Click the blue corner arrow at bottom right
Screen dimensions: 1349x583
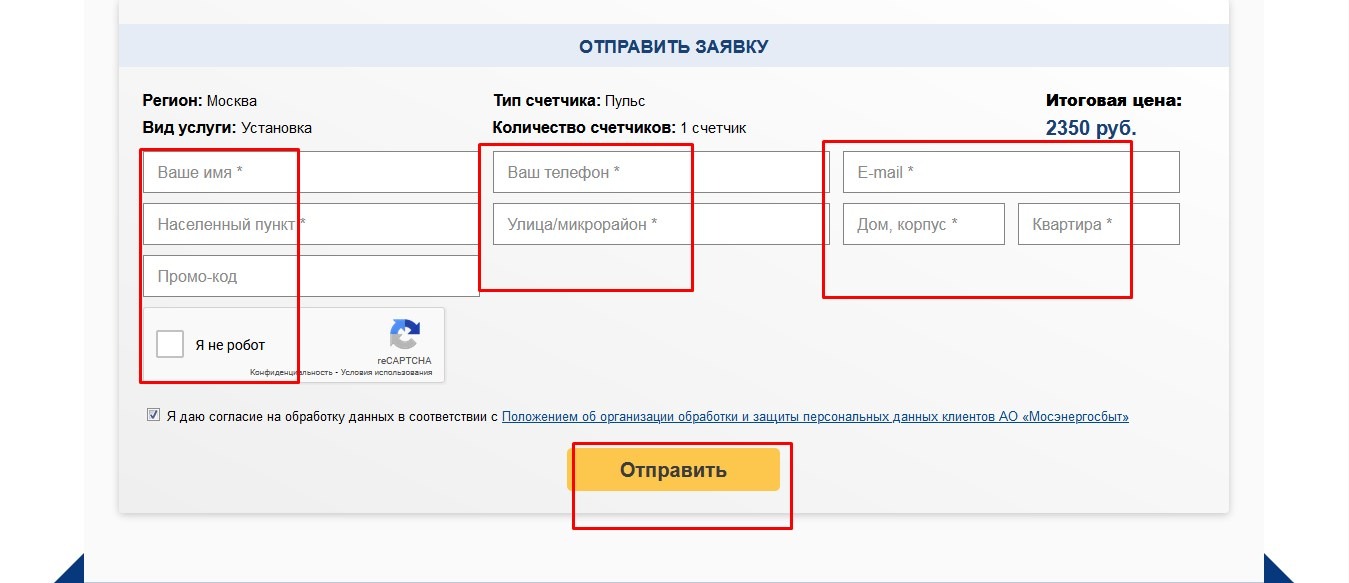coord(1279,569)
